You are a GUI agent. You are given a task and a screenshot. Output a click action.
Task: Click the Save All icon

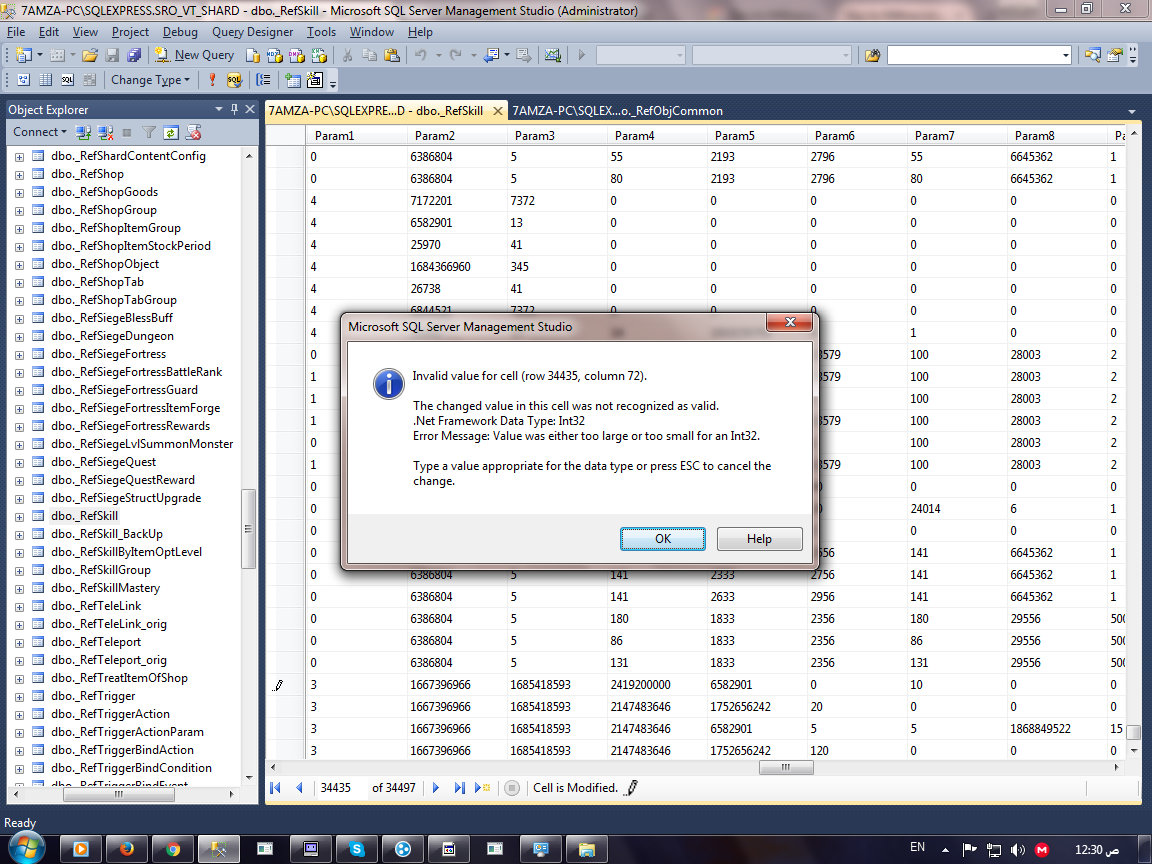[x=134, y=55]
